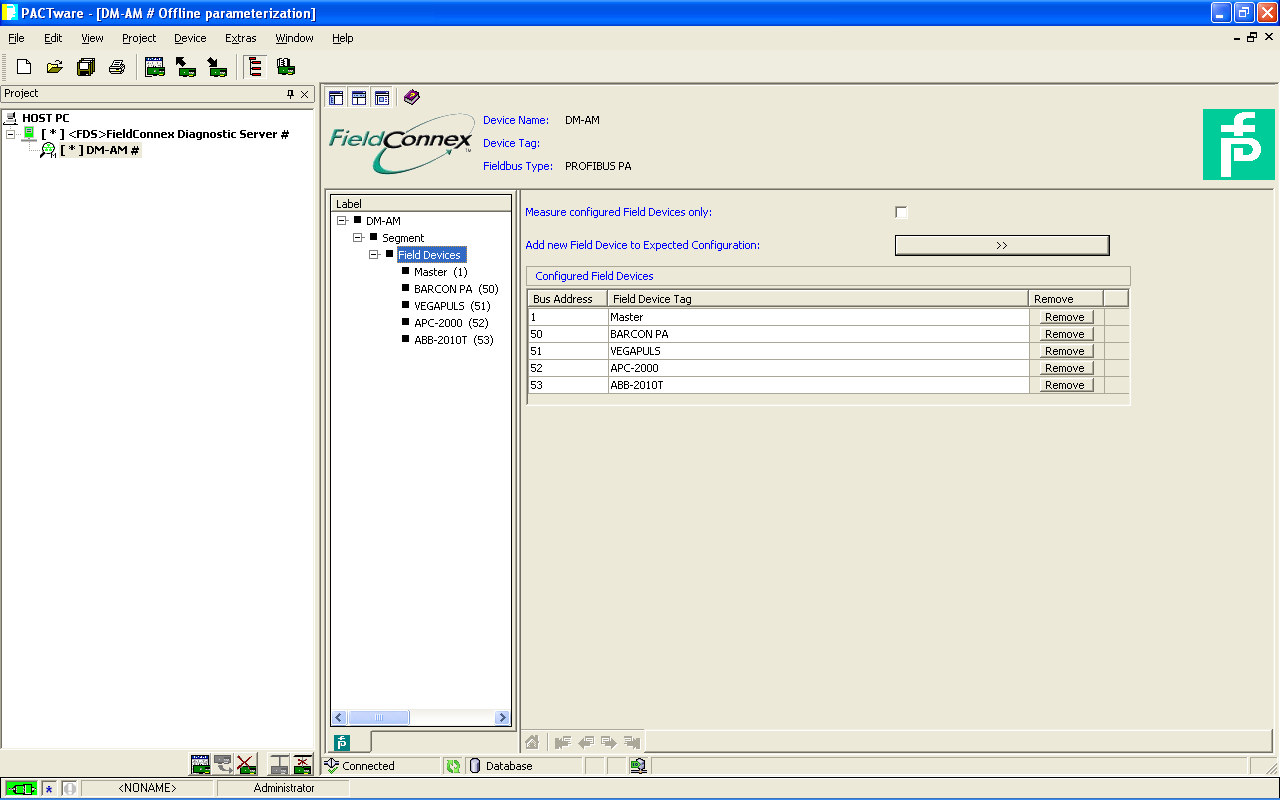The image size is (1280, 800).
Task: Open the Window menu
Action: (294, 38)
